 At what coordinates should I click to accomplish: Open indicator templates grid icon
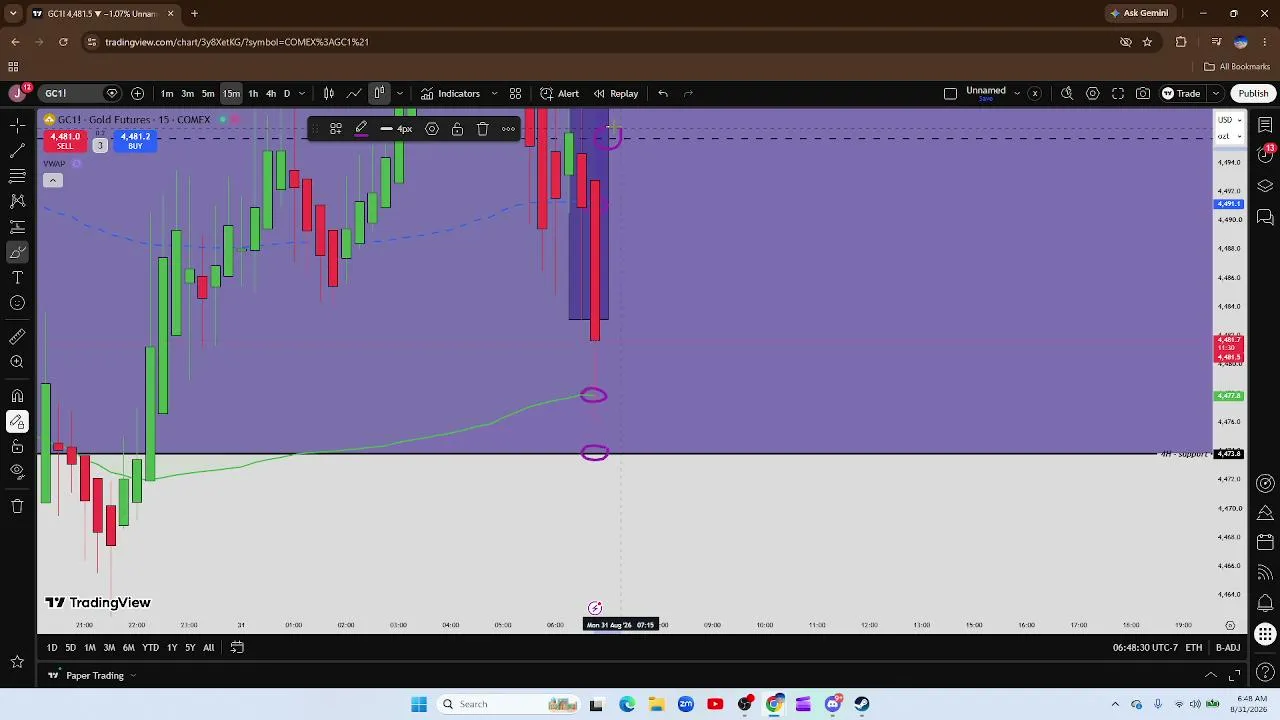515,93
